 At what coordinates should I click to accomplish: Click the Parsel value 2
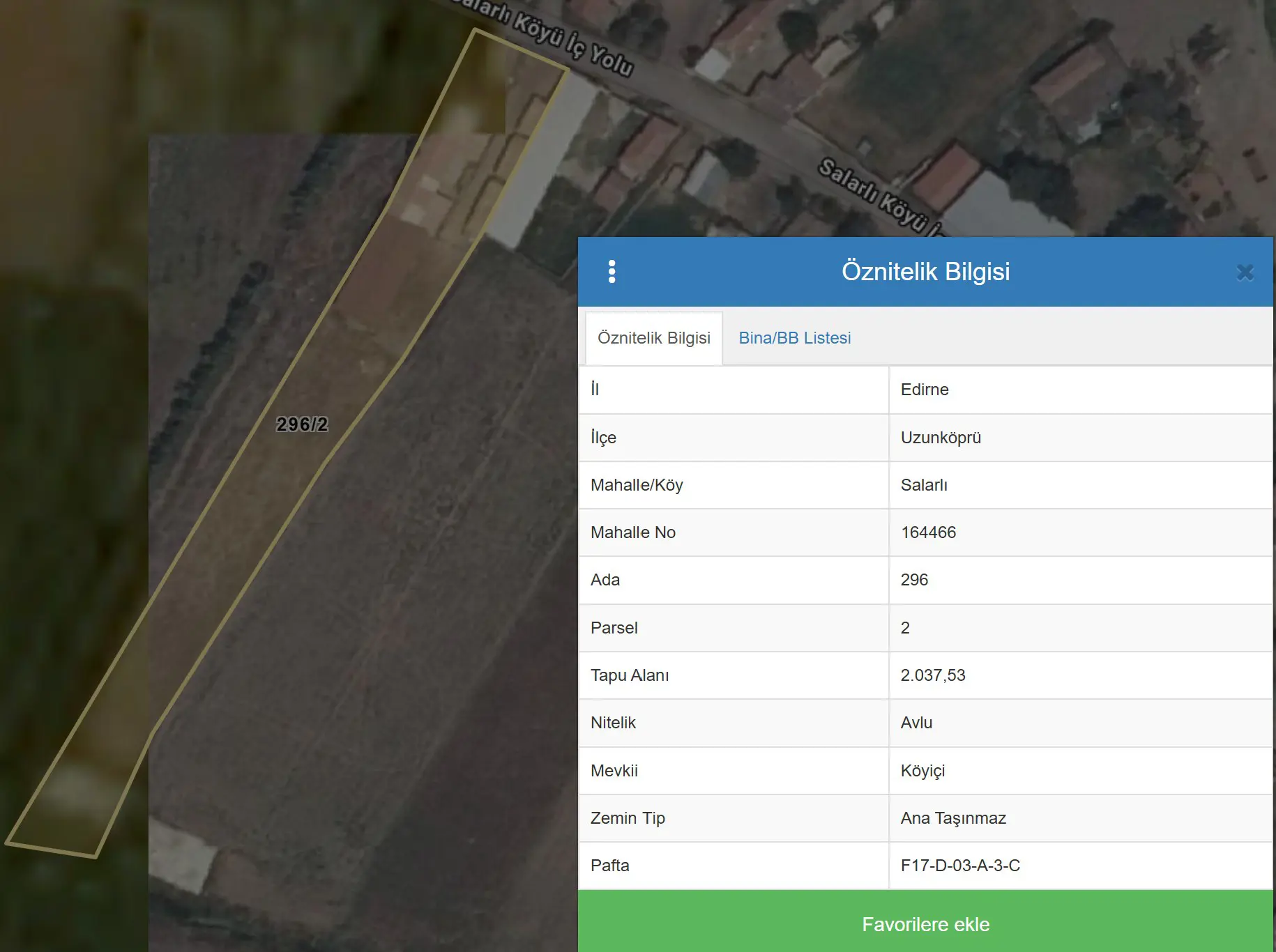(905, 628)
